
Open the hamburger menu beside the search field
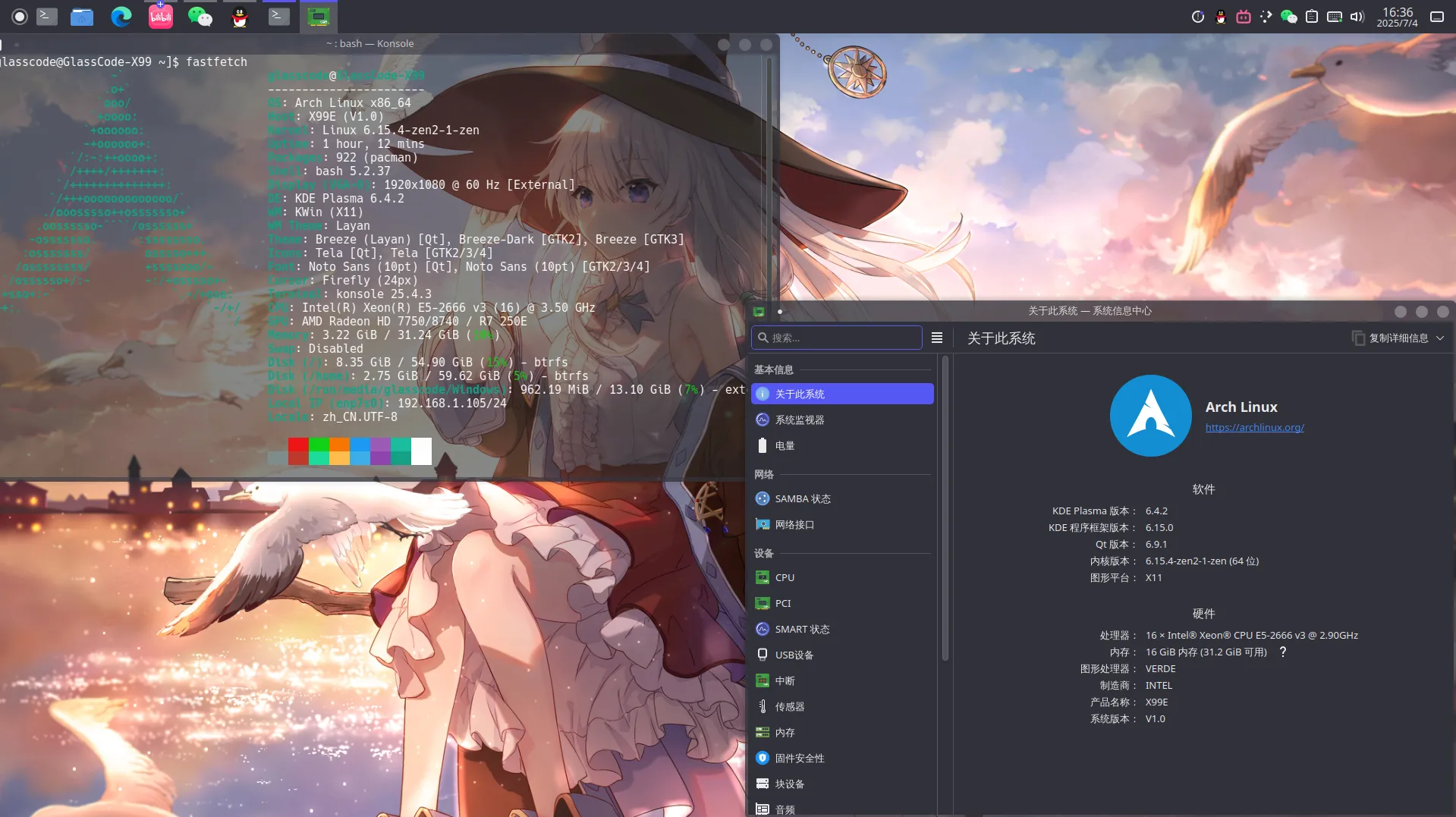pyautogui.click(x=937, y=338)
